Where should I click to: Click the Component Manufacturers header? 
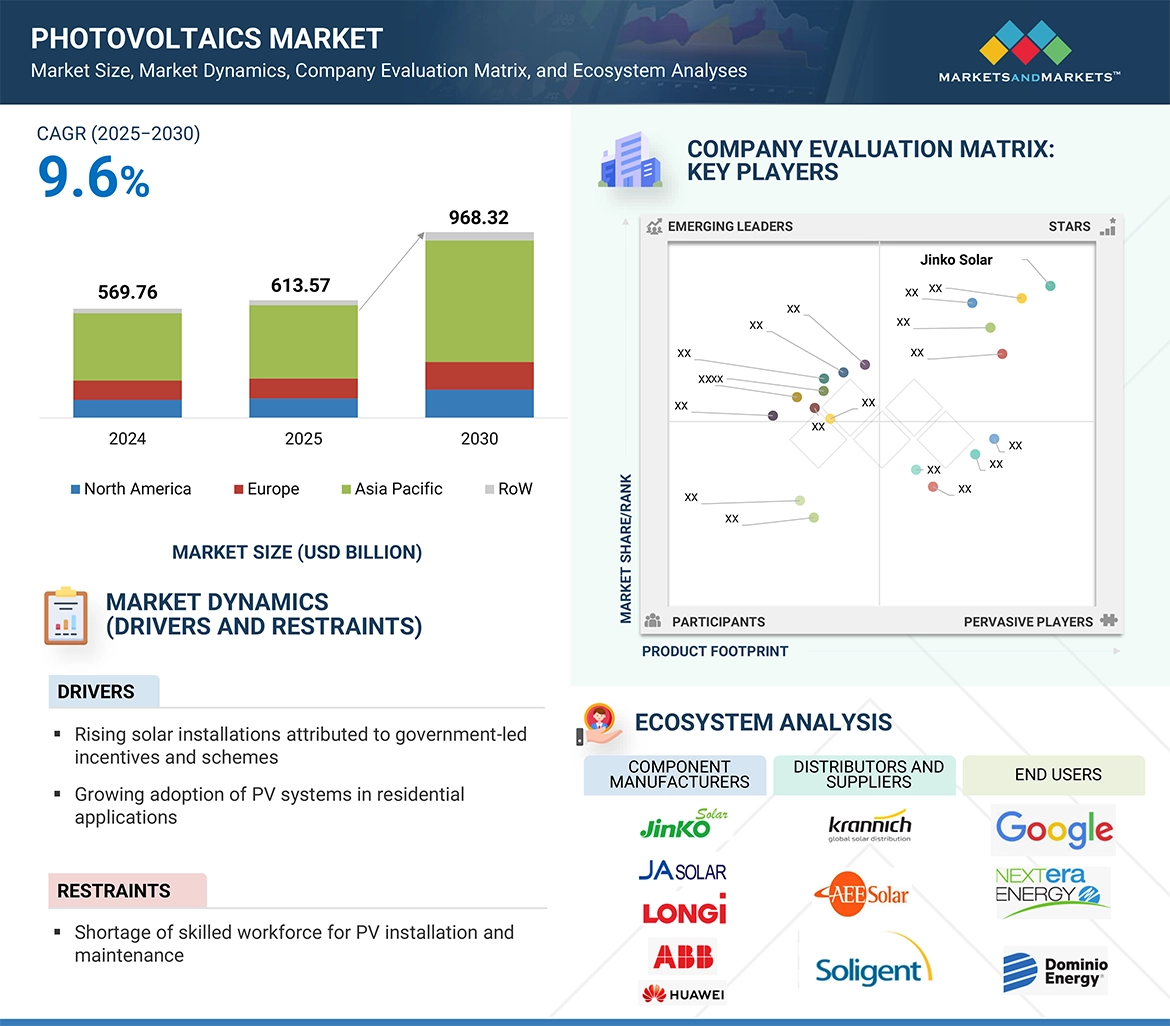(679, 775)
